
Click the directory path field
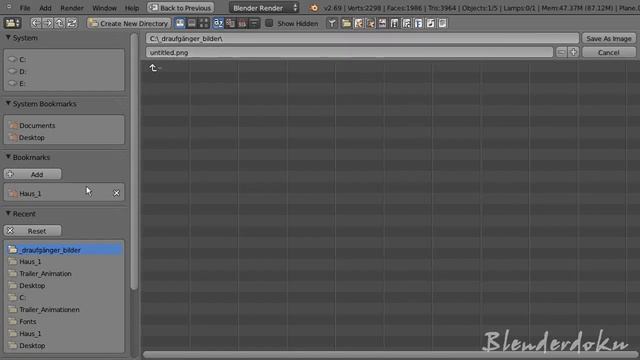coord(362,38)
